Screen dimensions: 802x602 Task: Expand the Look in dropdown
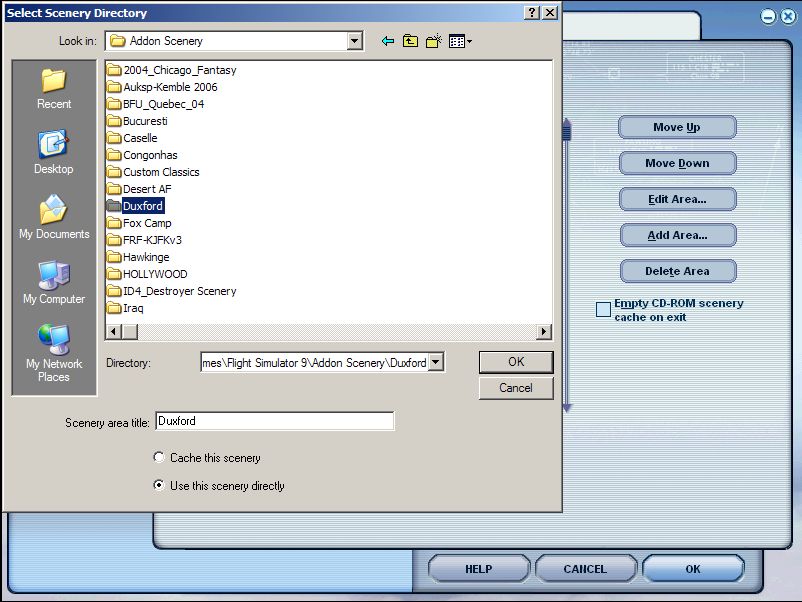click(355, 41)
